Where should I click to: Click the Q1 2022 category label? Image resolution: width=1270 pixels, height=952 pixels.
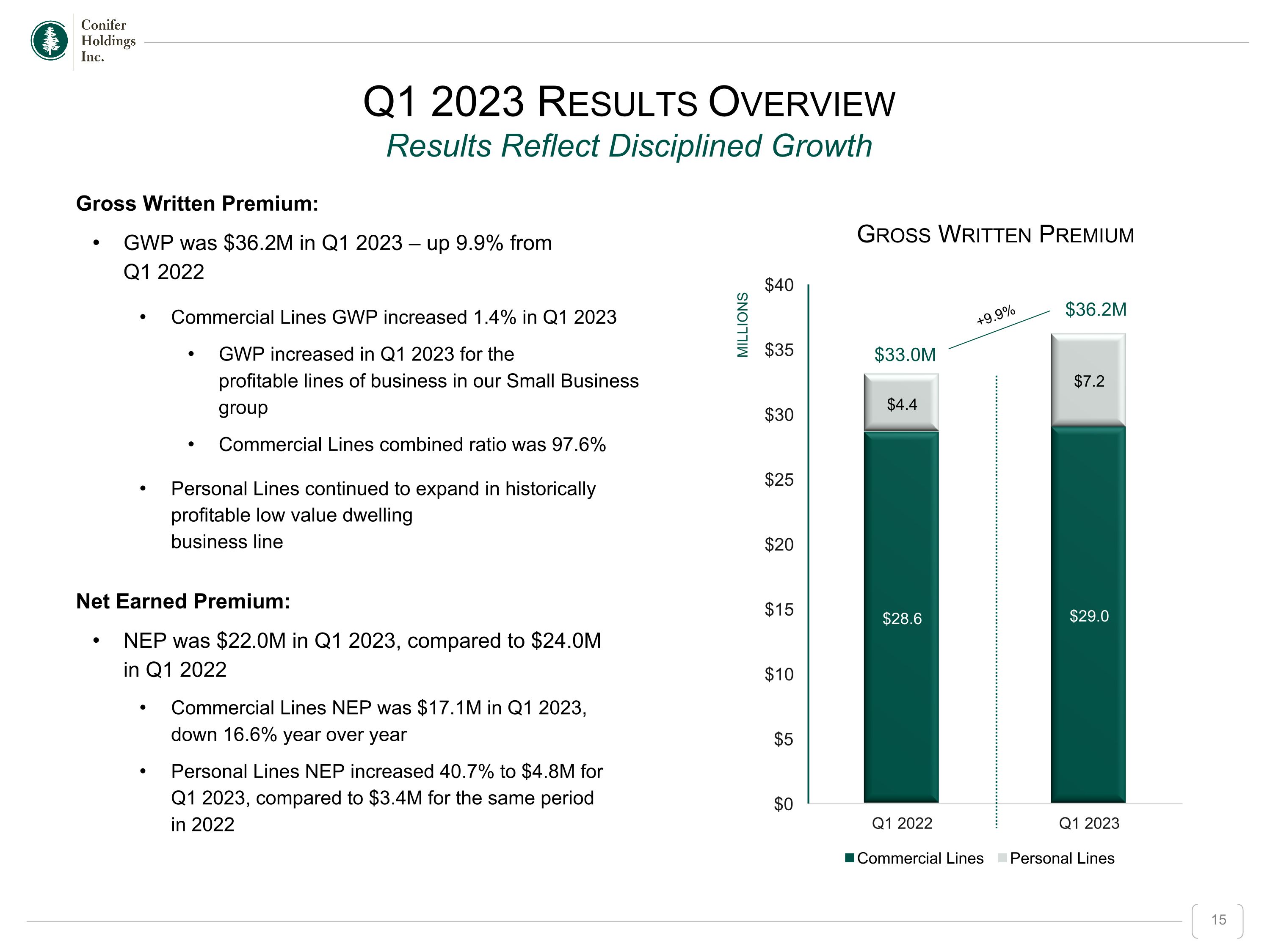click(902, 823)
